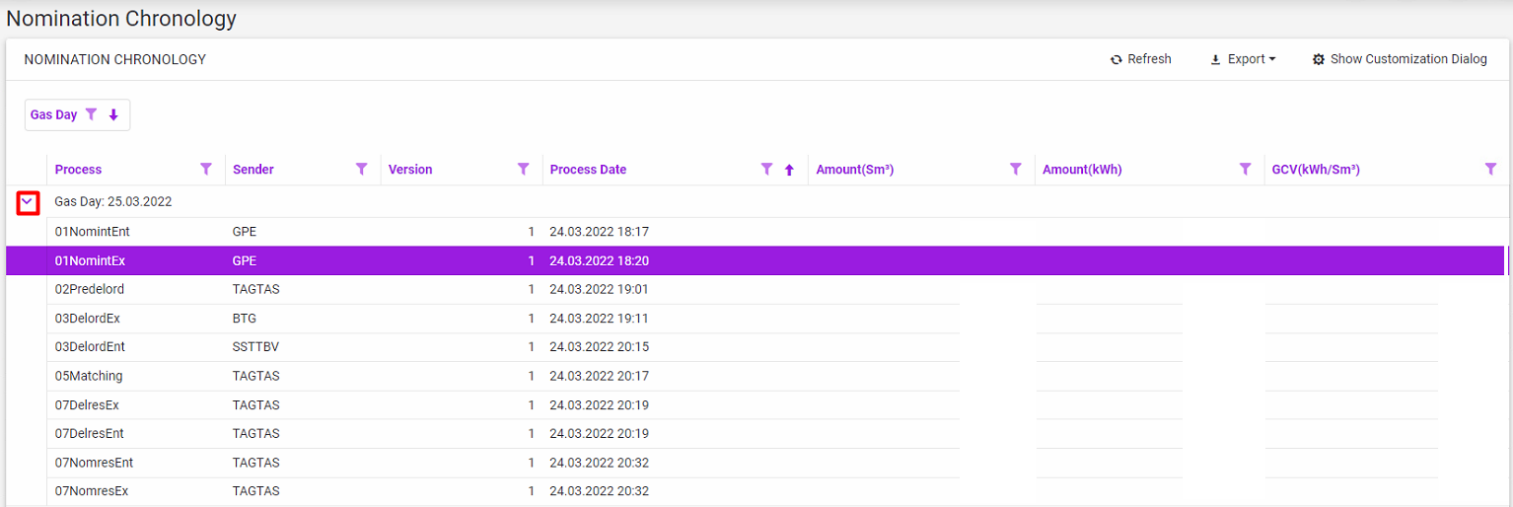Click the GCV(kWh/Sm³) column filter icon

click(x=1490, y=169)
